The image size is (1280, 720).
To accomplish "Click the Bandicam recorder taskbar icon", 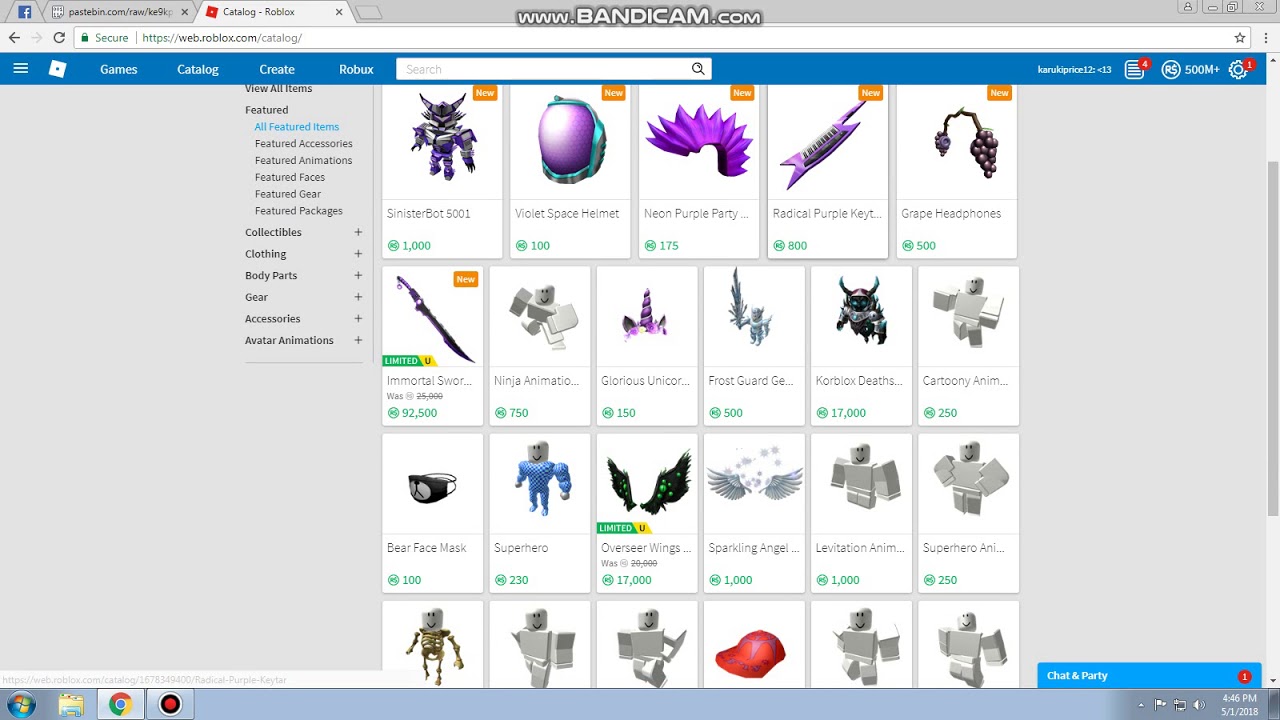I will point(170,705).
